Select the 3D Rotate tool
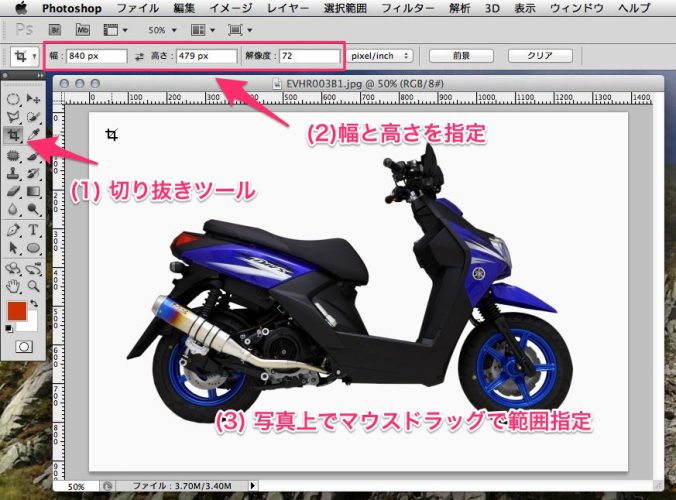The width and height of the screenshot is (676, 500). pyautogui.click(x=13, y=269)
